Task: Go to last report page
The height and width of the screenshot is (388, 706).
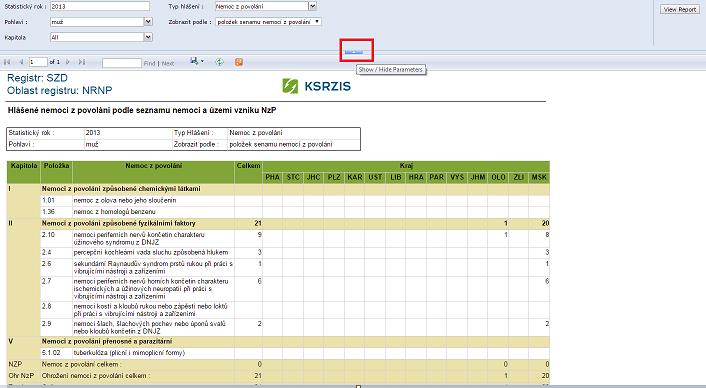Action: [81, 62]
